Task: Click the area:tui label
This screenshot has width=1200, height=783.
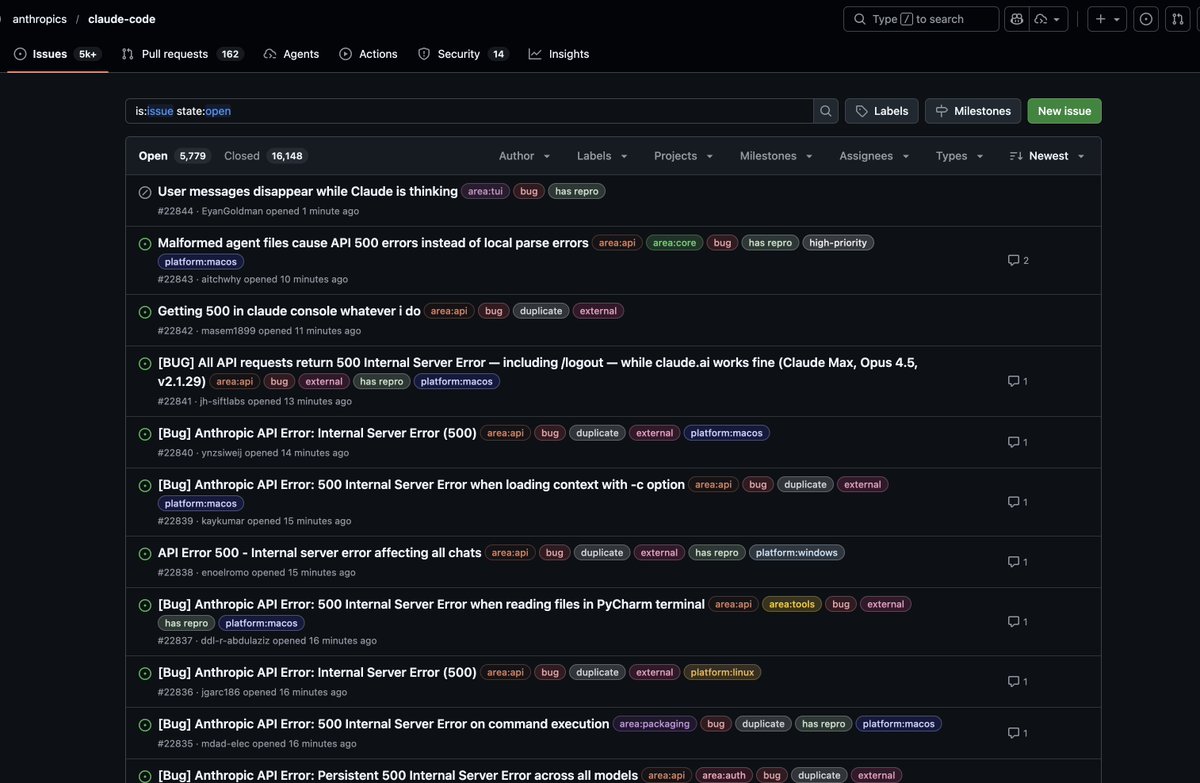Action: click(x=486, y=191)
